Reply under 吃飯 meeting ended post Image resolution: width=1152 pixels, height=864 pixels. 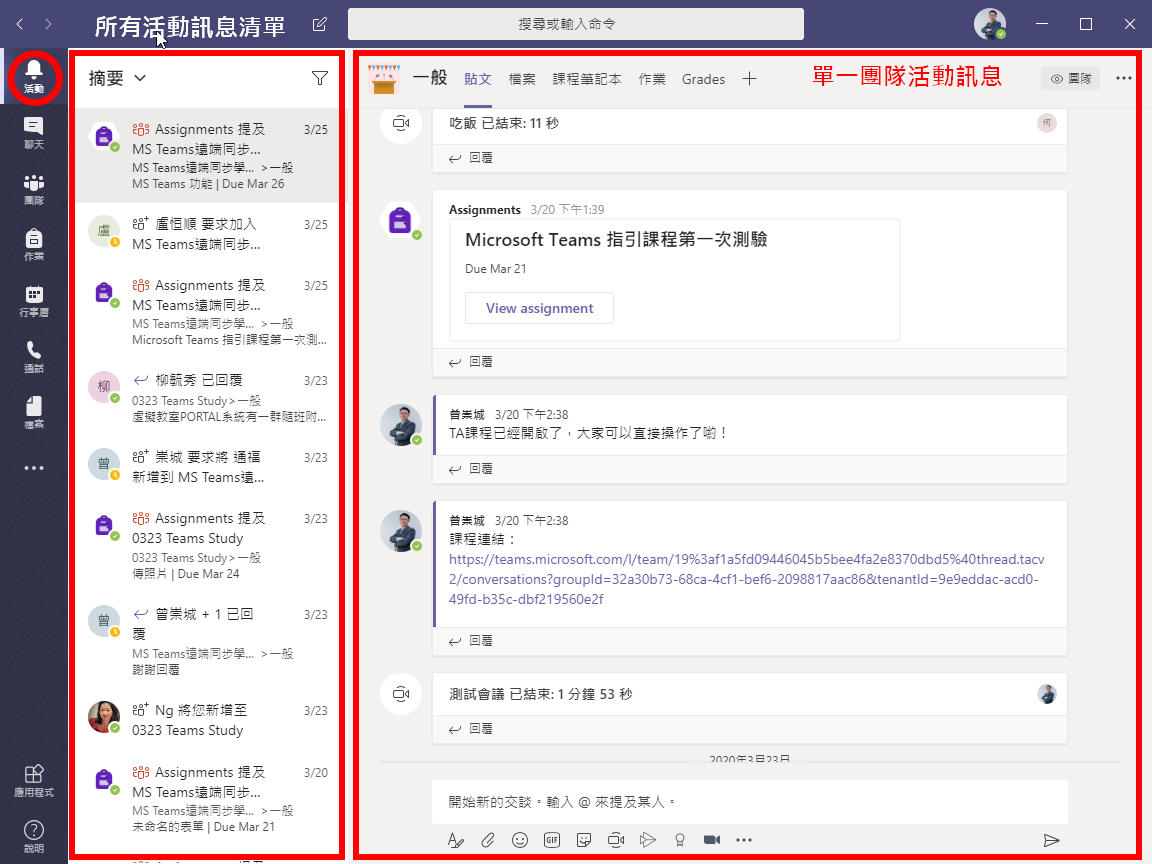click(x=470, y=158)
